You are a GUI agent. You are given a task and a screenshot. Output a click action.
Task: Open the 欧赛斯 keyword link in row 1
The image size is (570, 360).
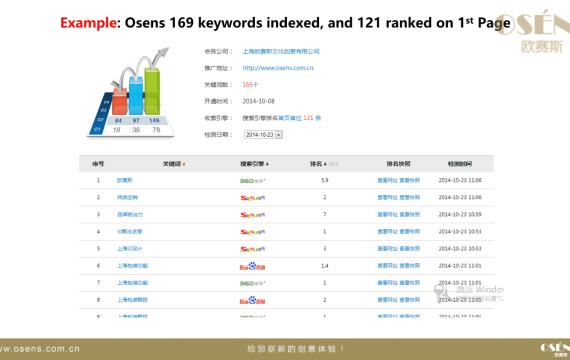tap(124, 180)
